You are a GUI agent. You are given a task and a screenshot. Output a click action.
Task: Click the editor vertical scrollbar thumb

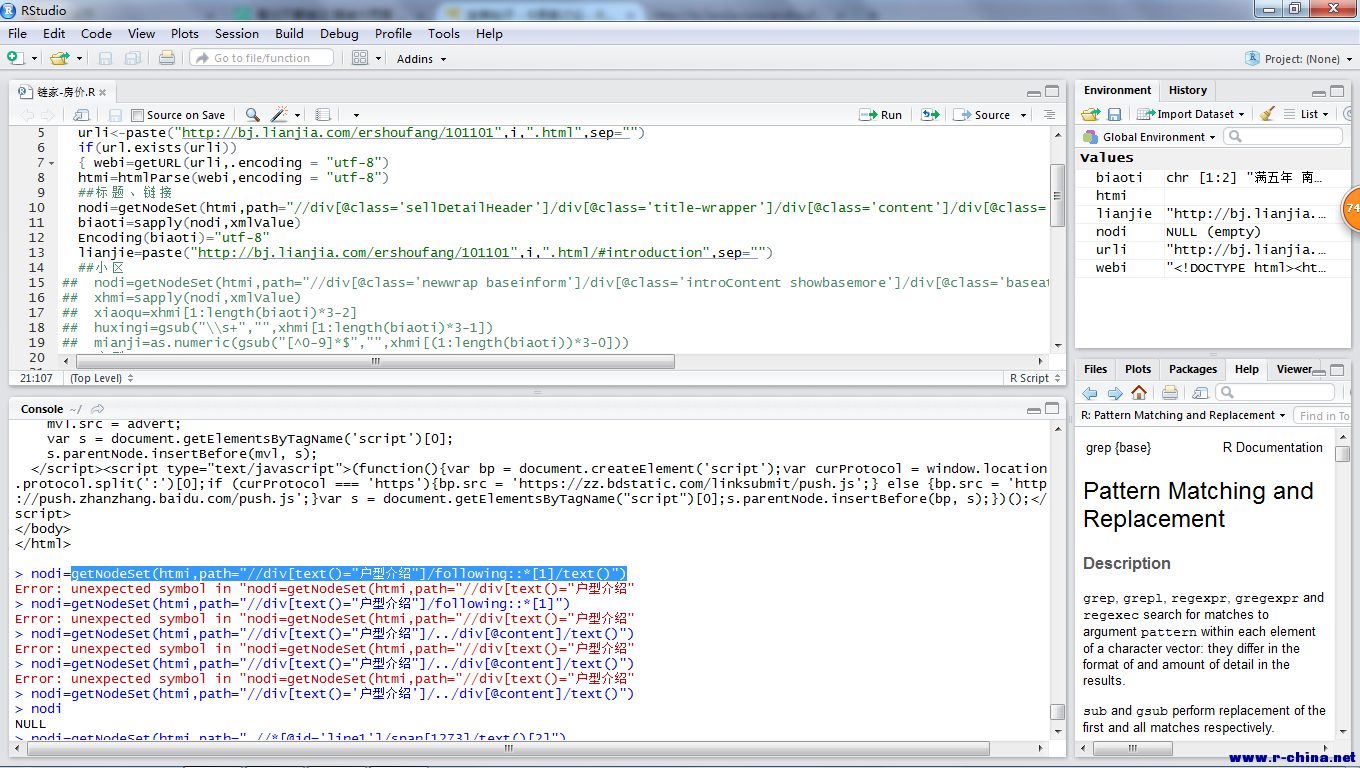1057,195
